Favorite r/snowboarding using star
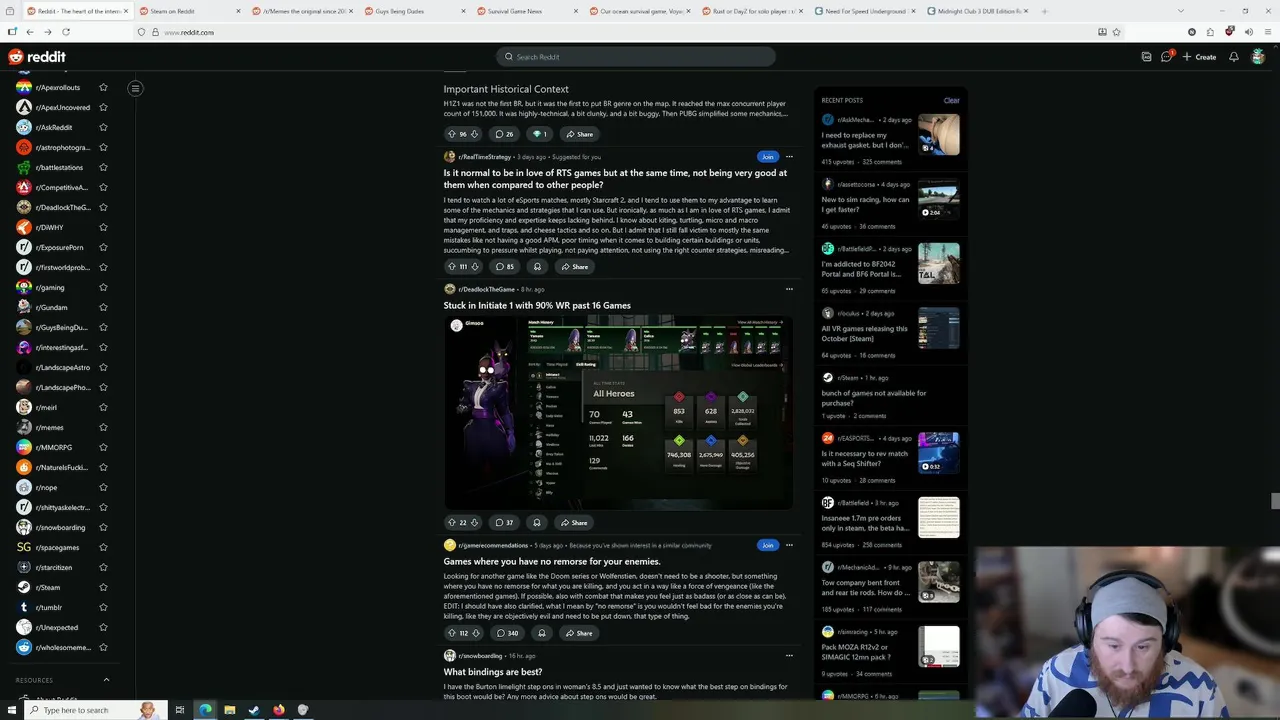Screen dimensions: 1280x720 point(103,527)
